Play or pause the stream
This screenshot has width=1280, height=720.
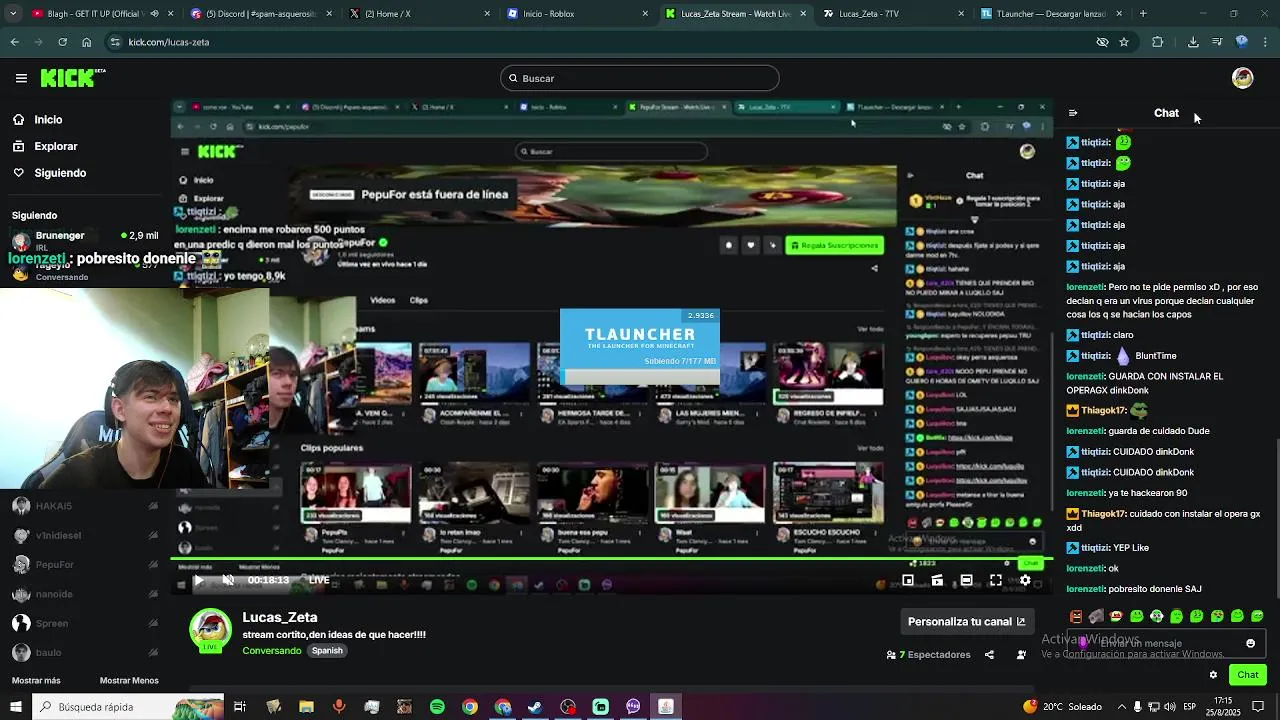click(198, 580)
